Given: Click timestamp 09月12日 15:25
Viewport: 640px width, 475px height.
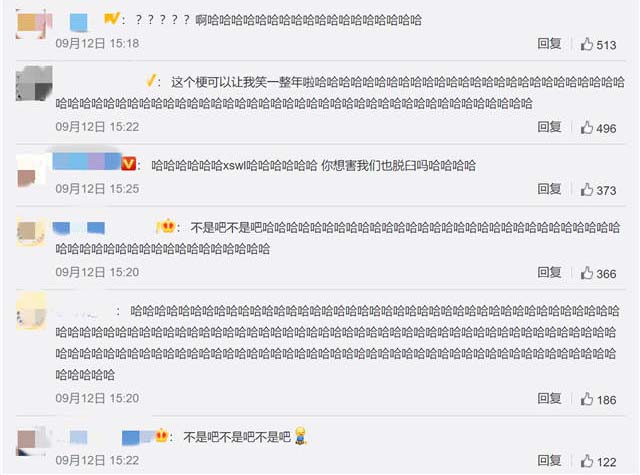Looking at the screenshot, I should point(97,189).
